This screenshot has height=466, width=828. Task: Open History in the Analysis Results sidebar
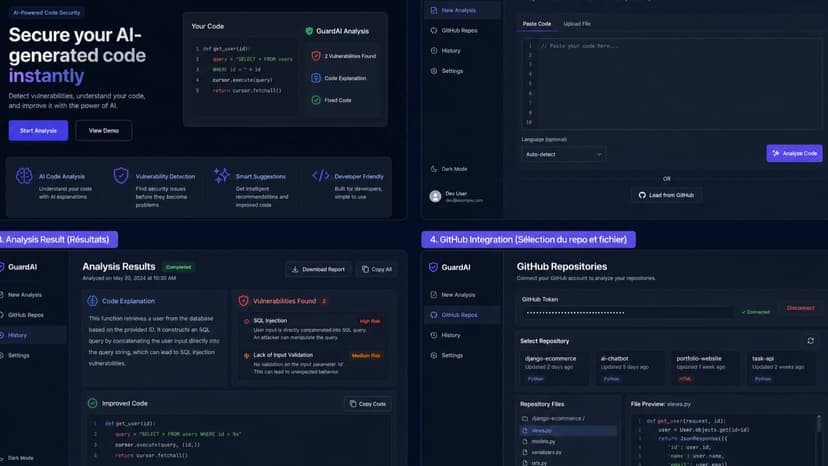coord(33,335)
